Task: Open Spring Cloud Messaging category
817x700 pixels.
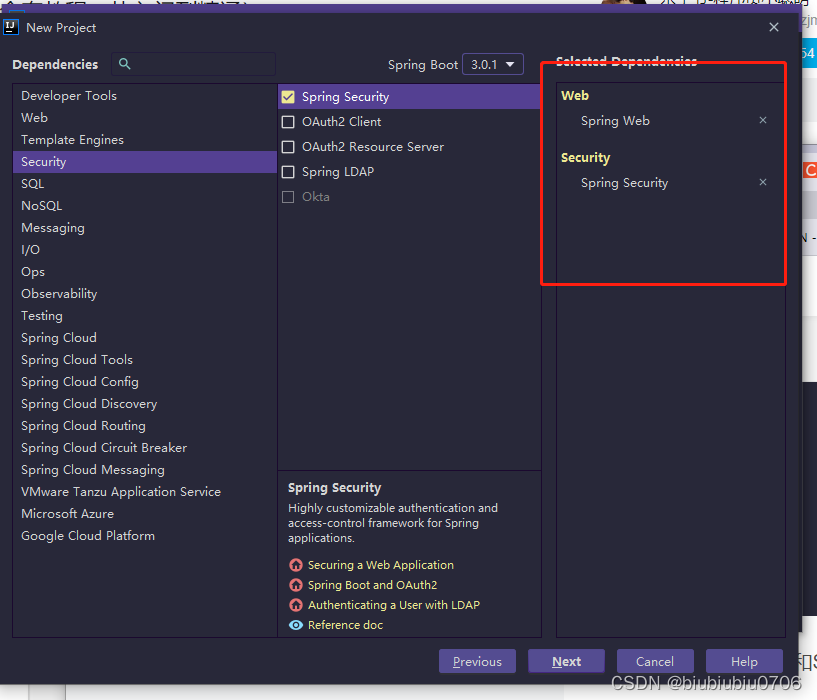Action: click(145, 470)
